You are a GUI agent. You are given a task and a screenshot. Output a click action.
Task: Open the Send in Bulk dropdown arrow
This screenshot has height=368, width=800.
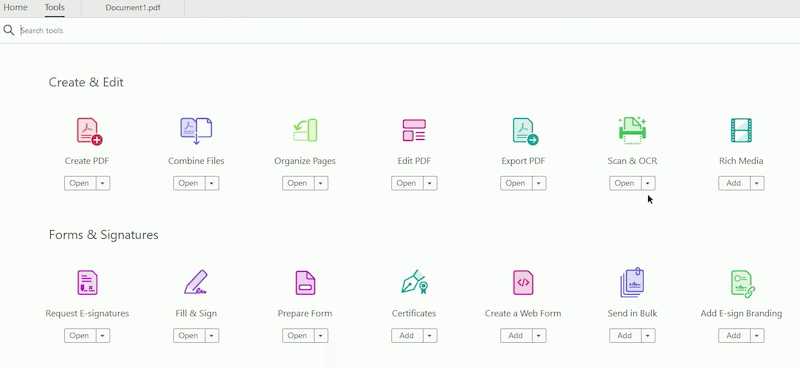648,336
